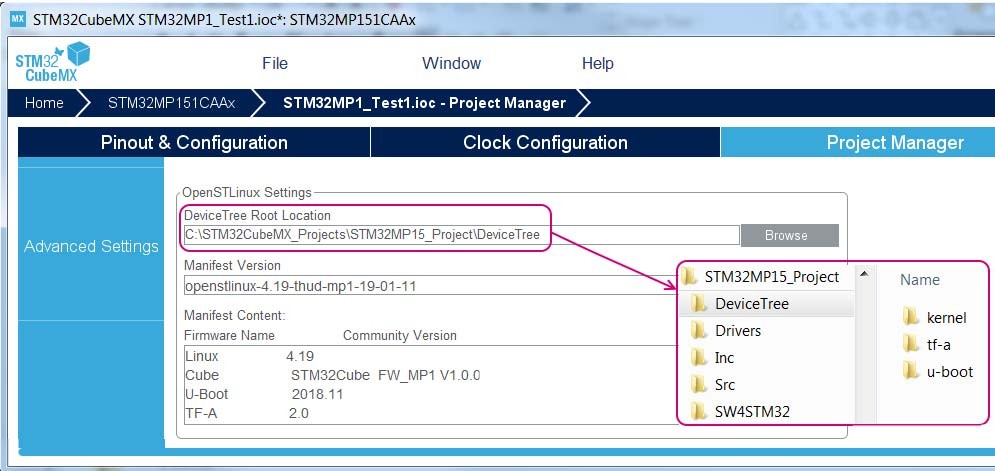Viewport: 995px width, 471px height.
Task: Click the tf-a folder icon
Action: point(911,343)
